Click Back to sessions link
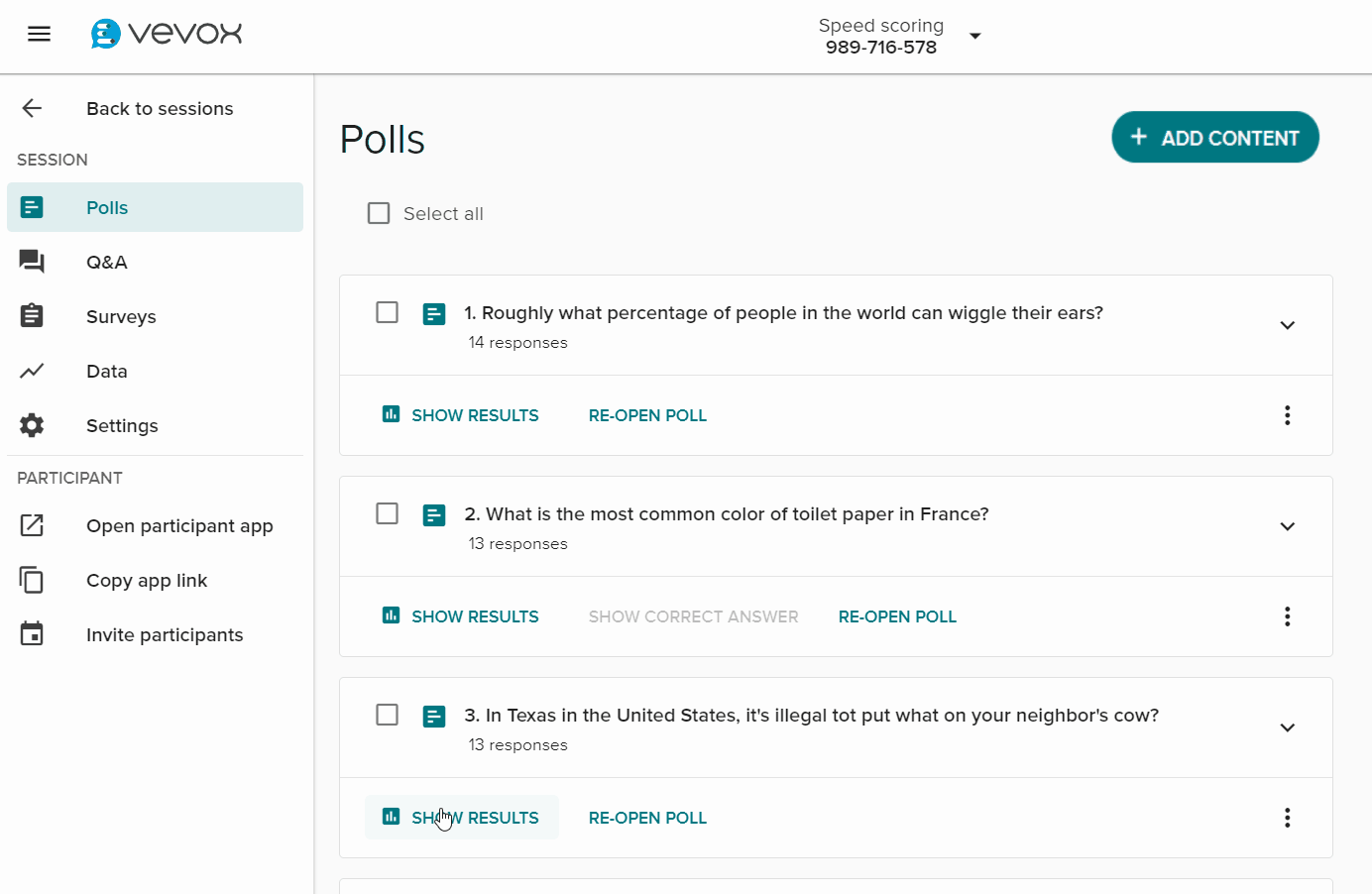 point(160,108)
